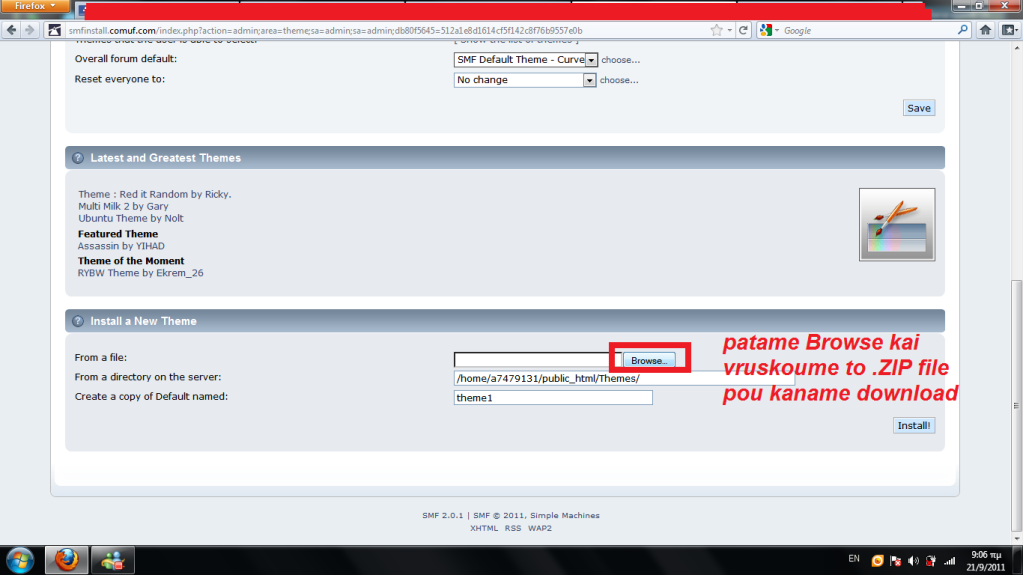Expand the Reset everyone to dropdown
Screen dimensions: 1023x575
pyautogui.click(x=590, y=80)
